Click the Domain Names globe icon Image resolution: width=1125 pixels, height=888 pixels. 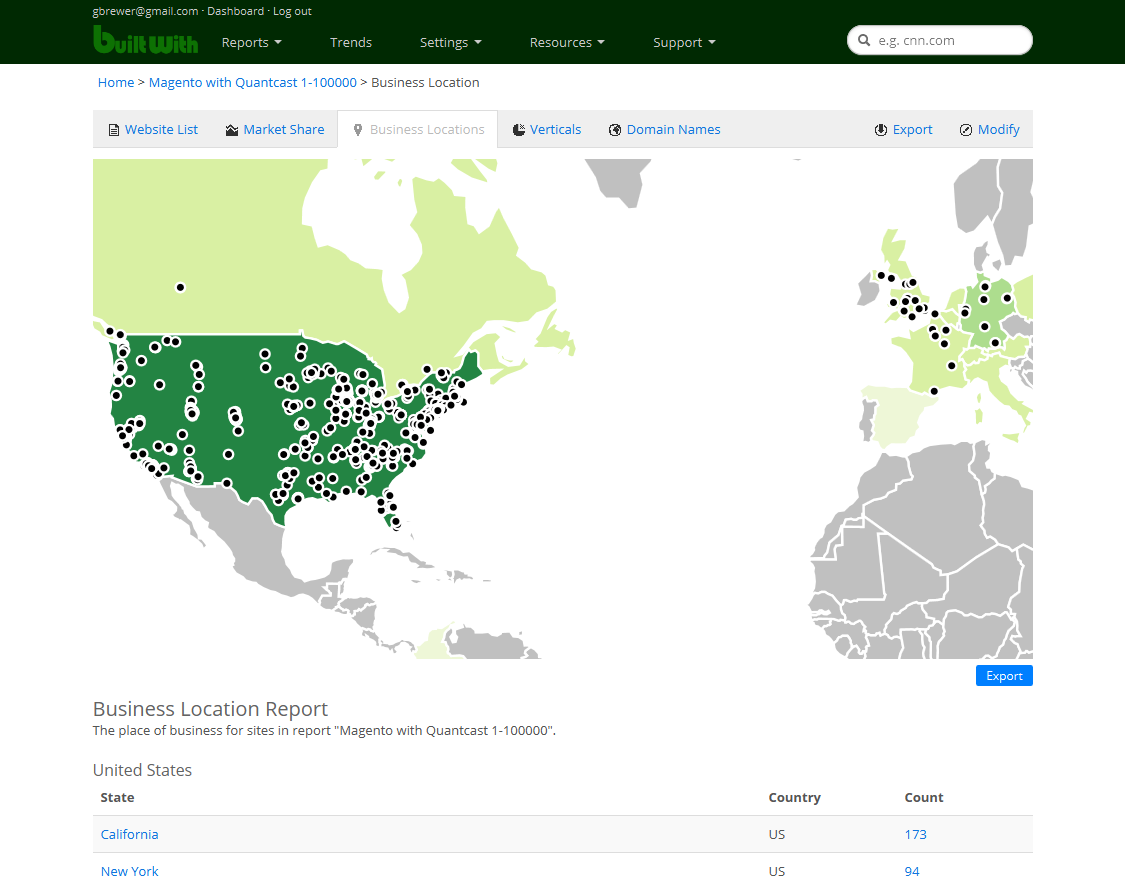coord(615,130)
